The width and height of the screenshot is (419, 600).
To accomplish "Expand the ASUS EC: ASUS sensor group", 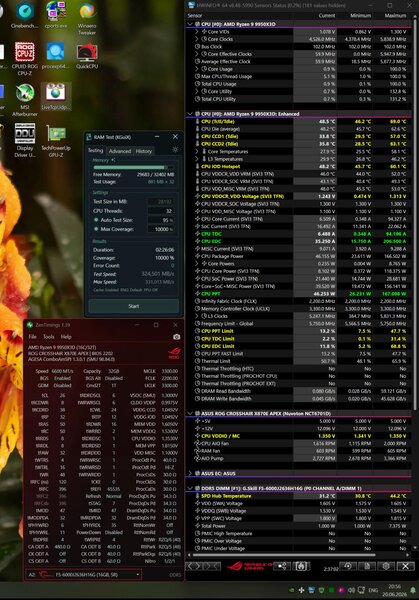I will click(x=190, y=473).
